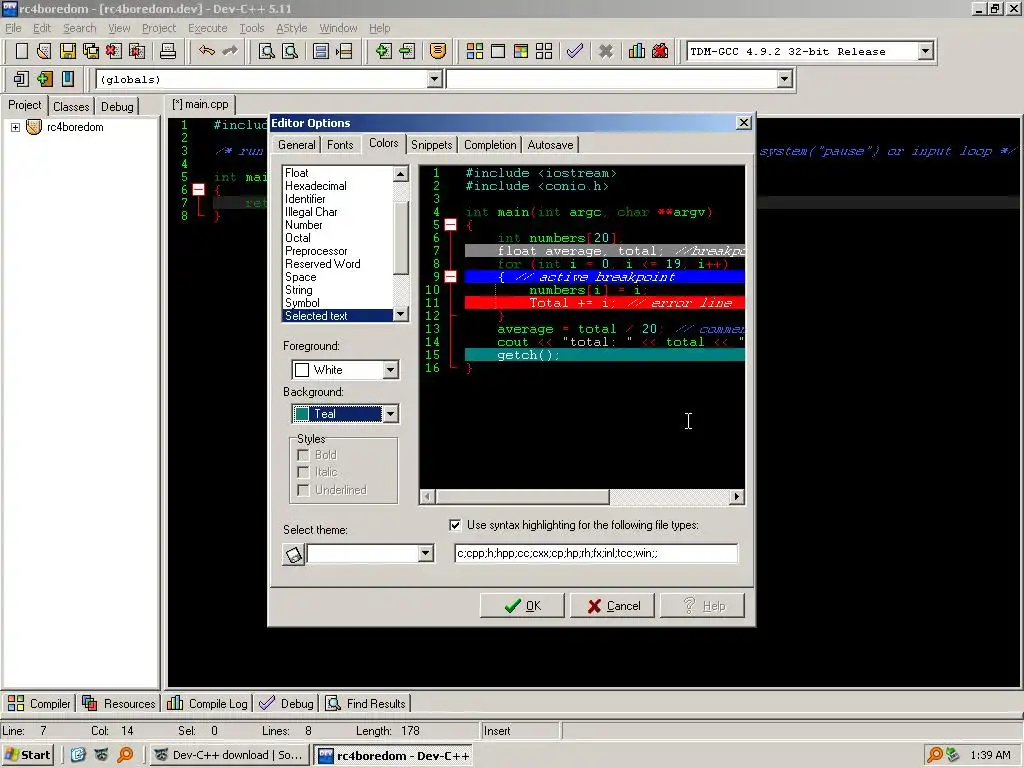
Task: Click the Replace magnifier icon
Action: (x=290, y=51)
